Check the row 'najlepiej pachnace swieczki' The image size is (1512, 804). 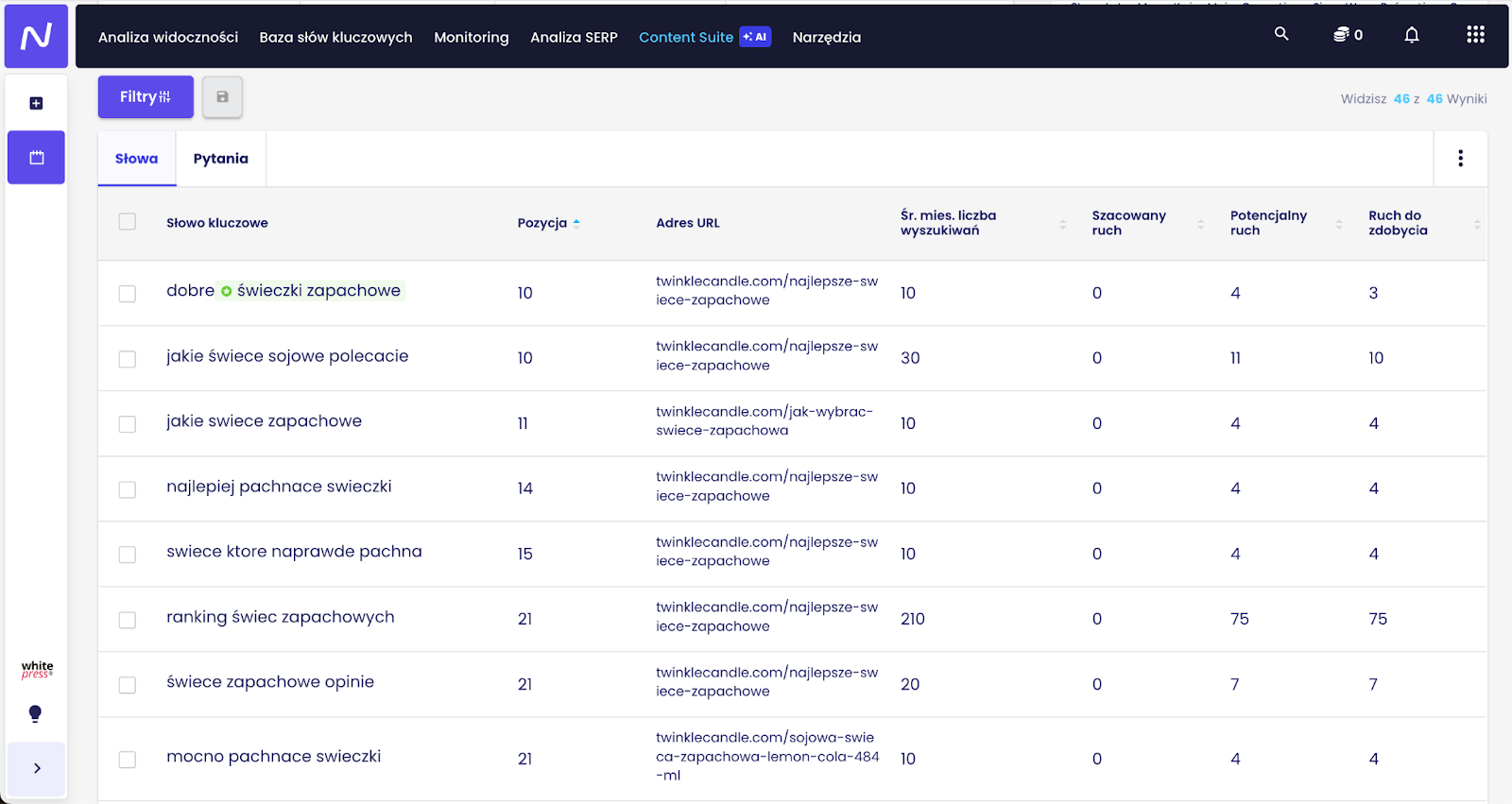(x=128, y=489)
